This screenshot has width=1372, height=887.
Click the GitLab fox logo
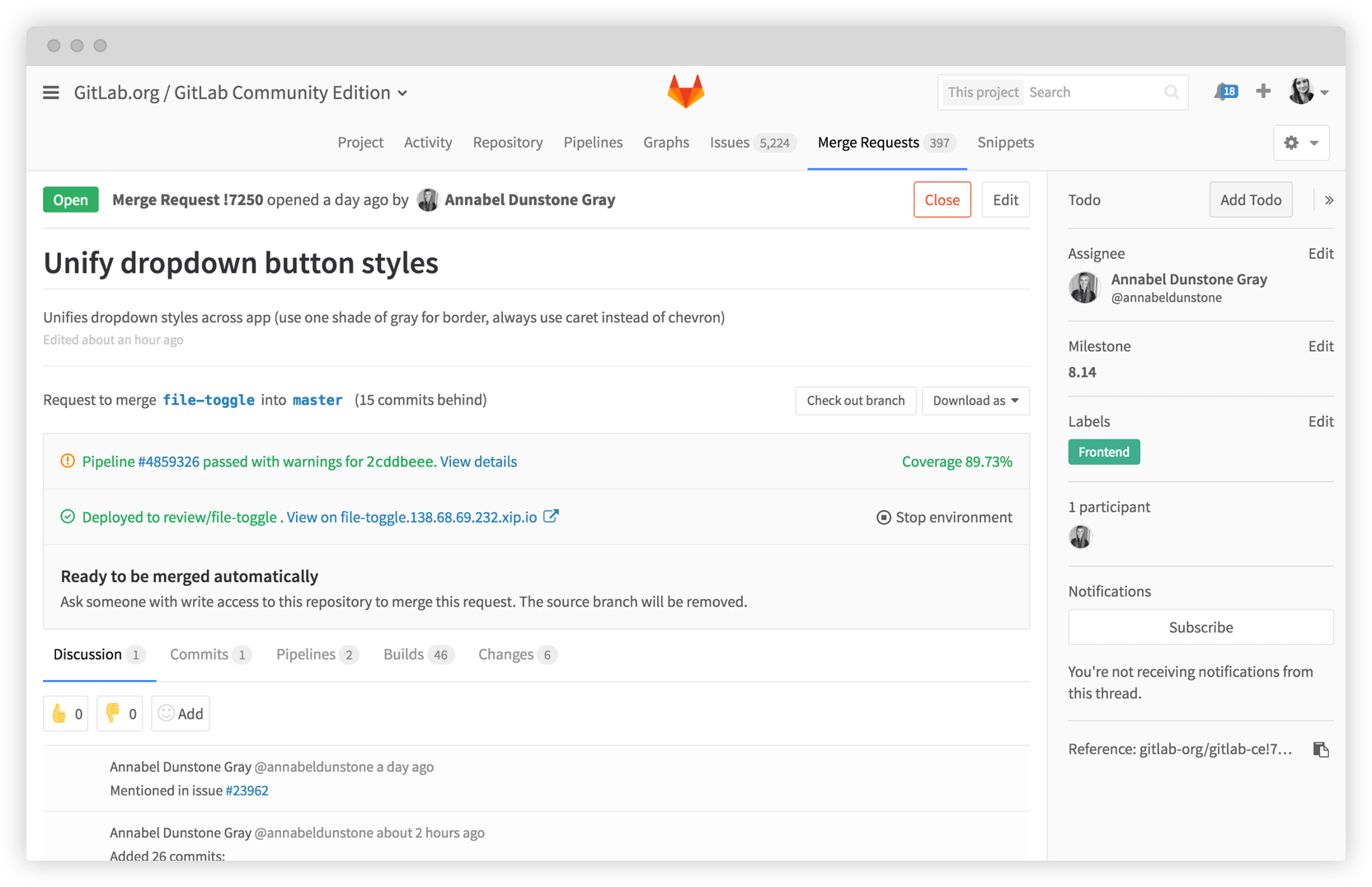tap(685, 91)
